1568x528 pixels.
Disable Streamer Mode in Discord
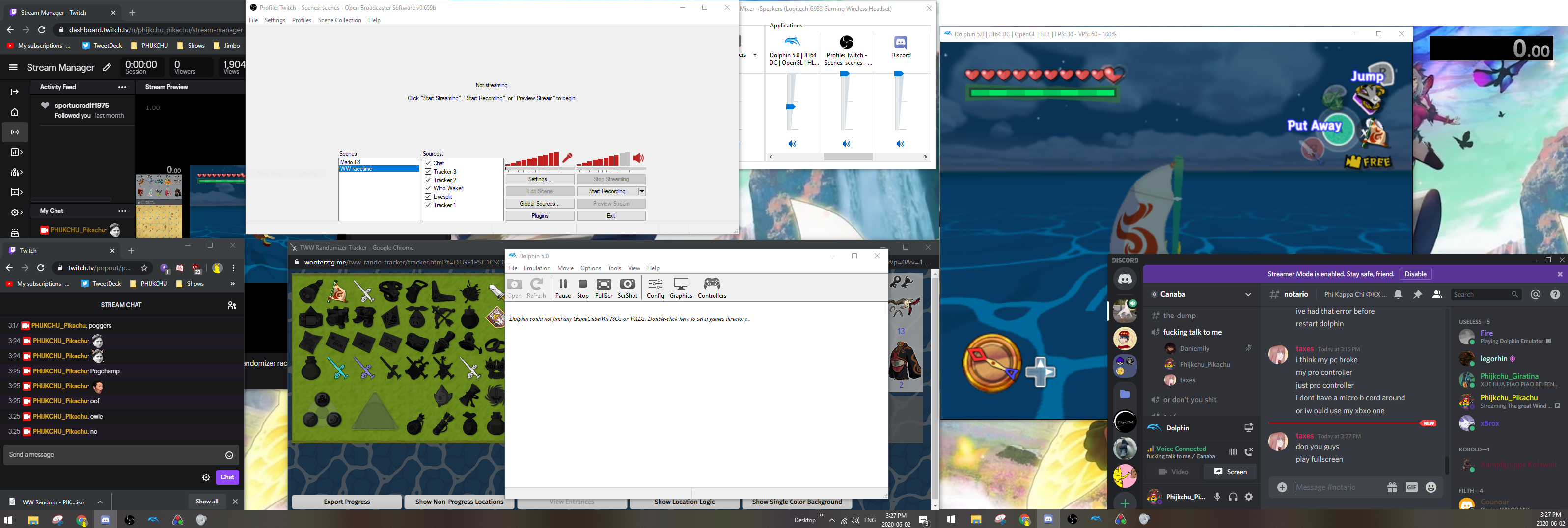[x=1415, y=274]
